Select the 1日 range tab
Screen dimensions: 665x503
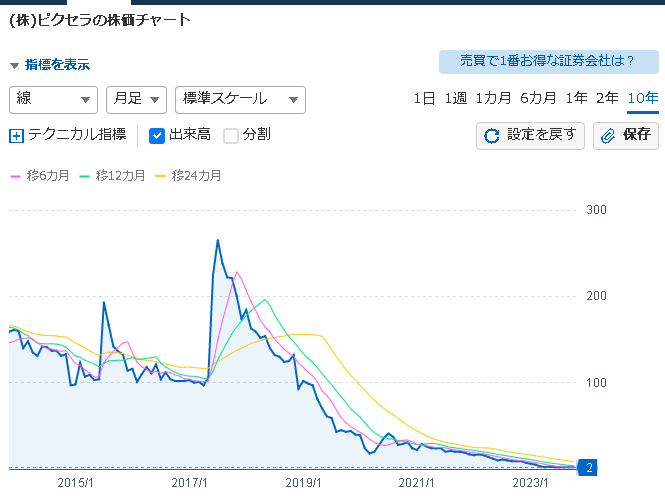[x=424, y=98]
